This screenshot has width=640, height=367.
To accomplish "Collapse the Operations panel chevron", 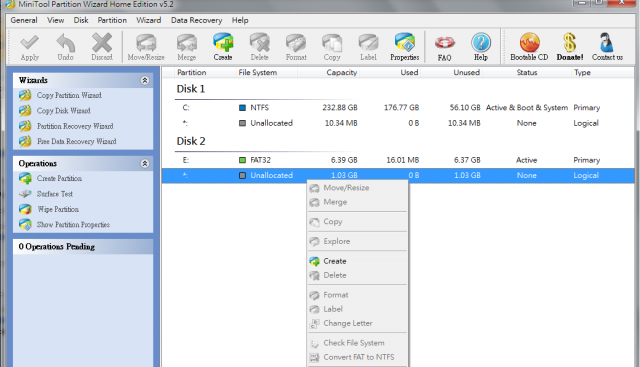I will (144, 164).
